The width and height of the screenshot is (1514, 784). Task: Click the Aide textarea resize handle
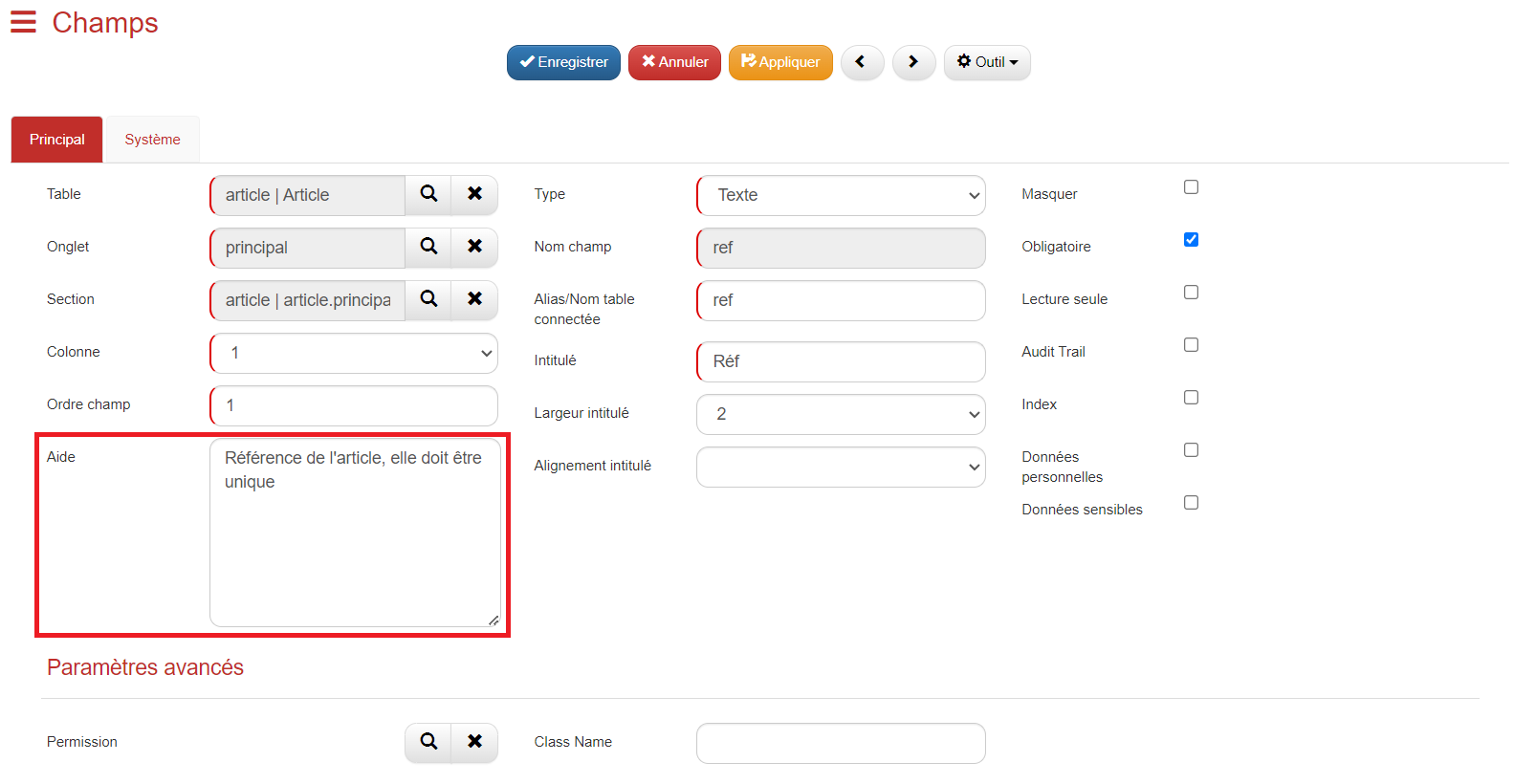click(494, 621)
